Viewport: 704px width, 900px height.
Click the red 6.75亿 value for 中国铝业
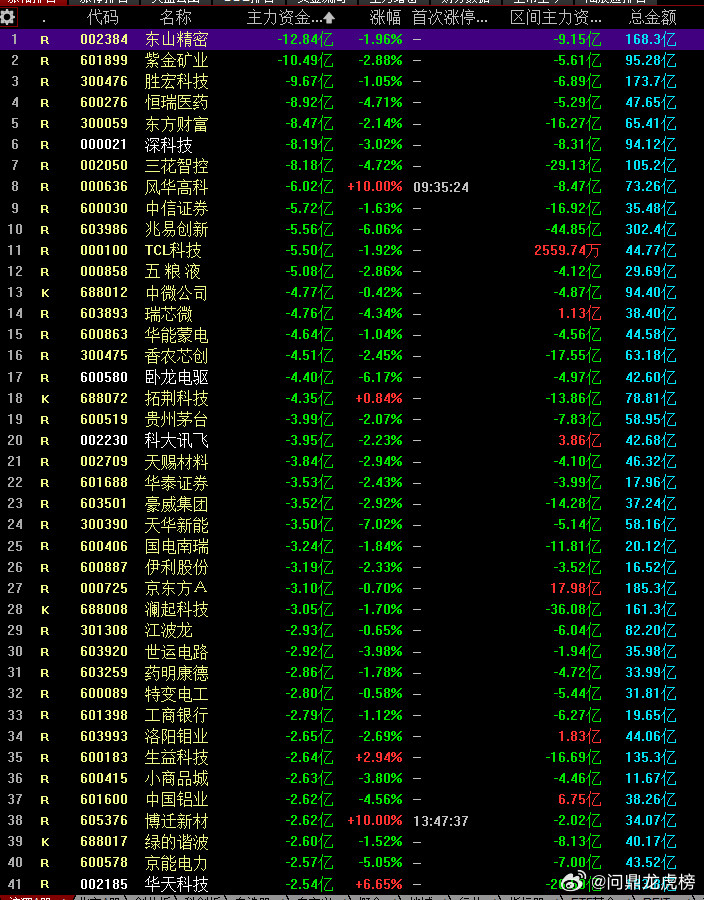[579, 800]
